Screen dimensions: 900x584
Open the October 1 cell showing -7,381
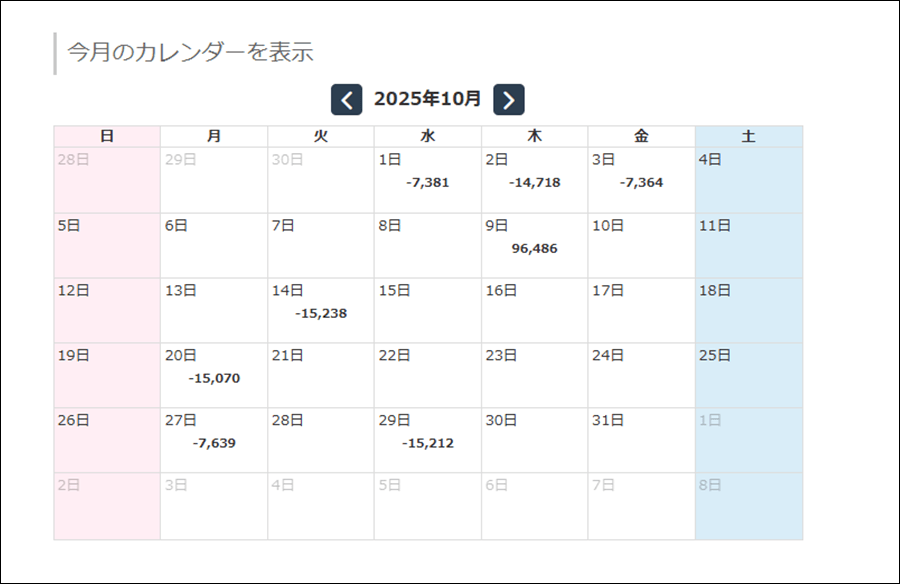click(427, 180)
